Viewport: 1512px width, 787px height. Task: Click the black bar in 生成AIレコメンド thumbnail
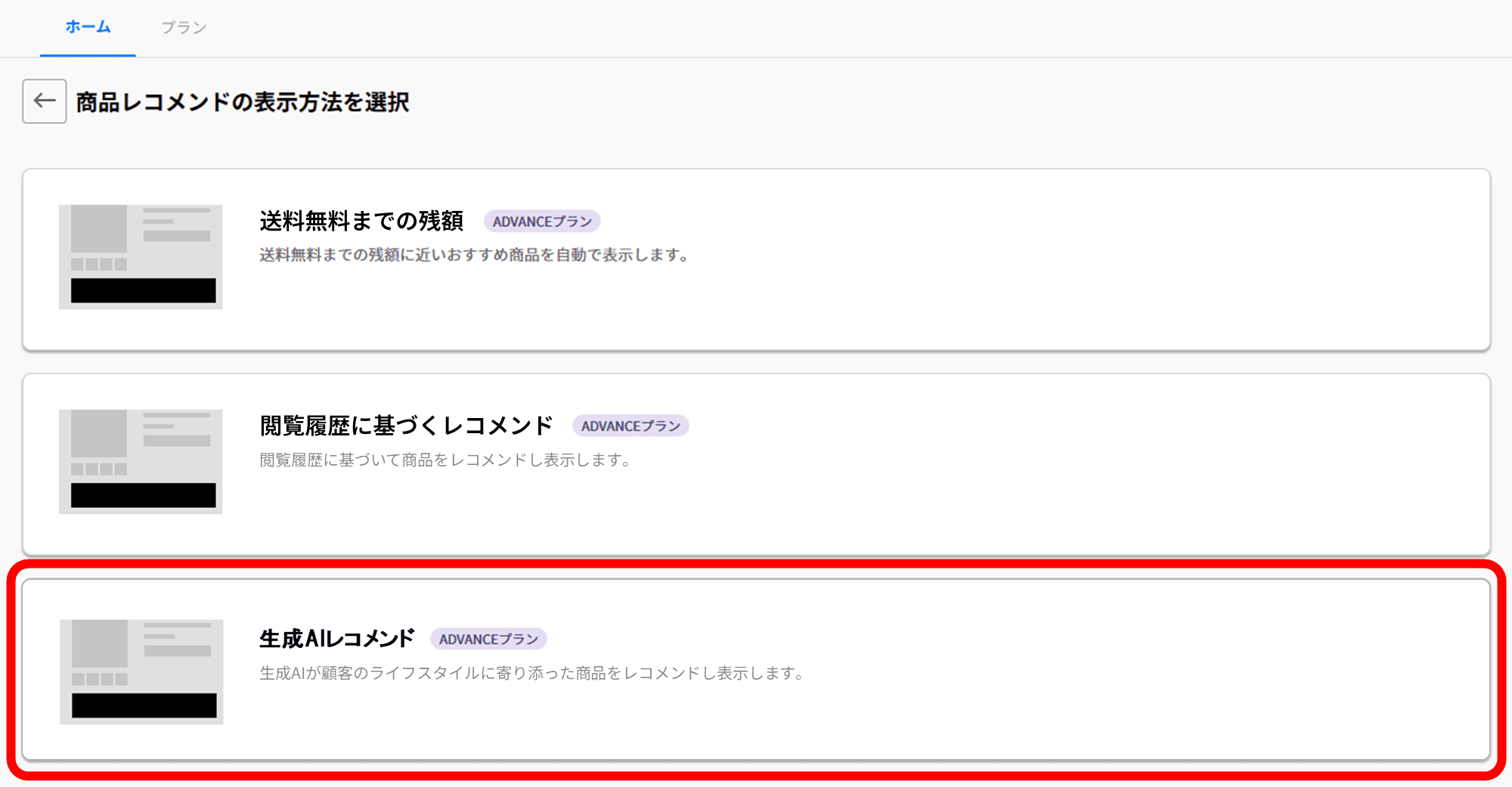[144, 705]
